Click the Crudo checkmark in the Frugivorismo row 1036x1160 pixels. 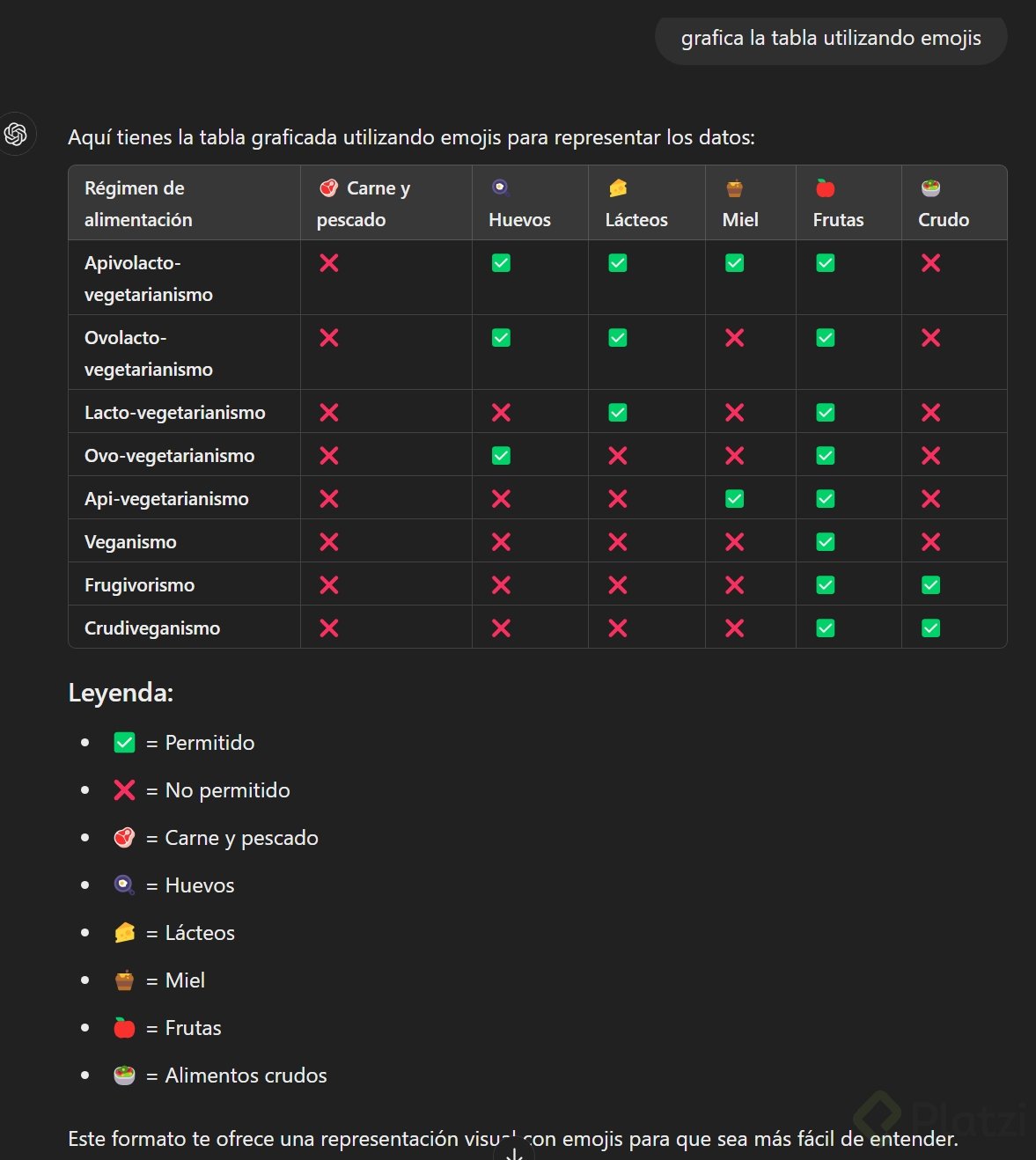[930, 585]
